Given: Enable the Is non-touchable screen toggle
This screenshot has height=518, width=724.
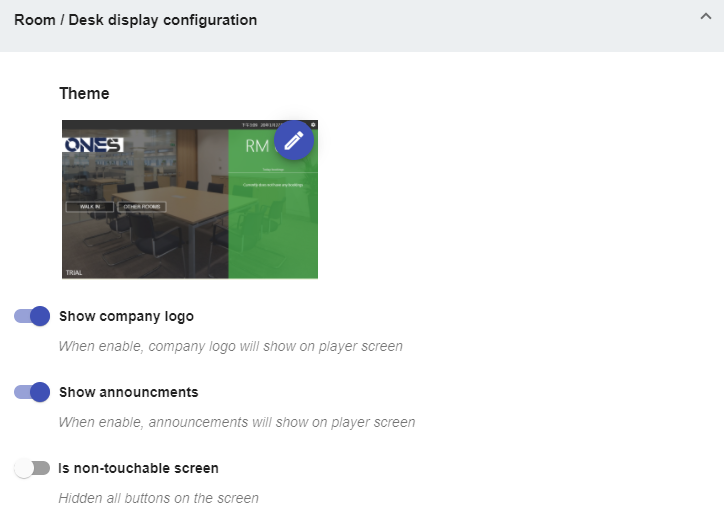Looking at the screenshot, I should pos(32,468).
